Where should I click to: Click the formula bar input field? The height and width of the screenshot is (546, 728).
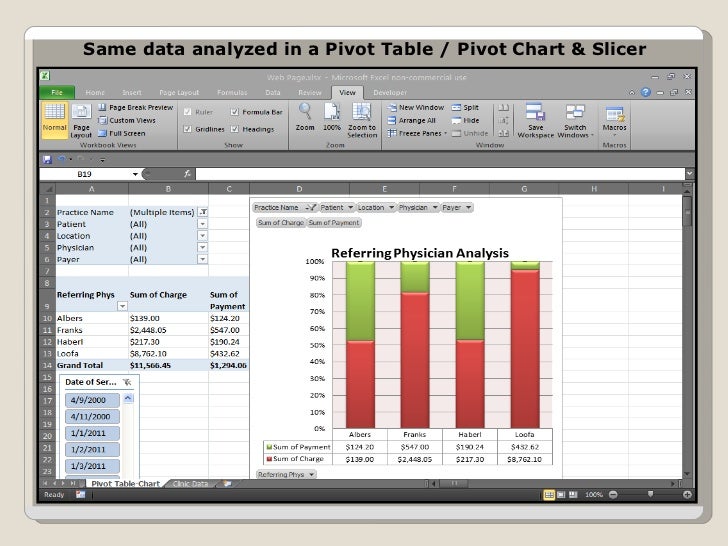pos(439,174)
